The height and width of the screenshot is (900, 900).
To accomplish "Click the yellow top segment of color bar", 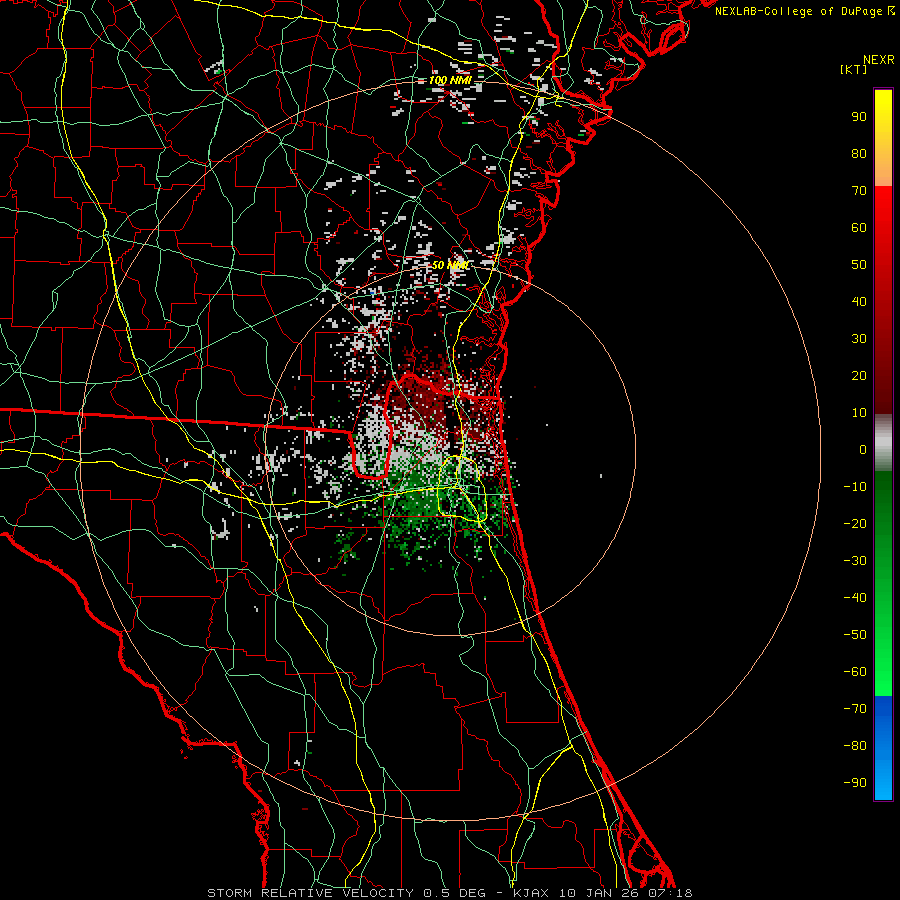I will (x=883, y=138).
